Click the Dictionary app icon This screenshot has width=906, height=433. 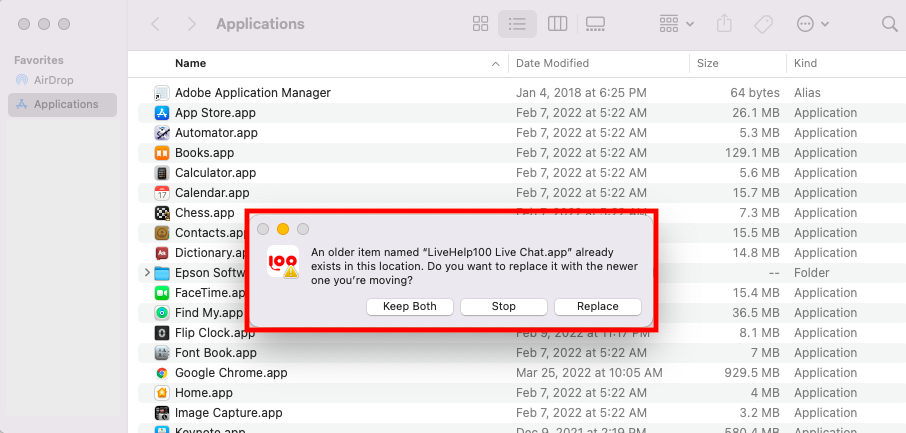(x=162, y=253)
